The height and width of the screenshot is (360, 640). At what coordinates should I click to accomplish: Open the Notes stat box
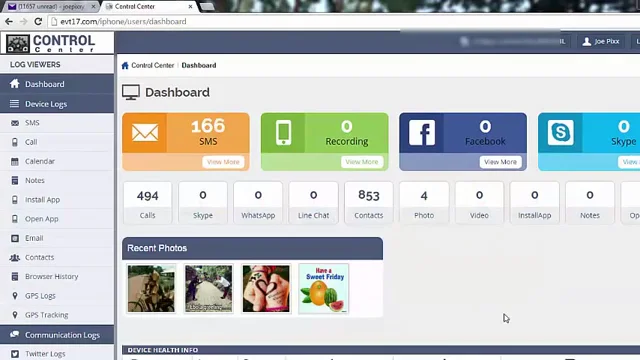click(590, 203)
